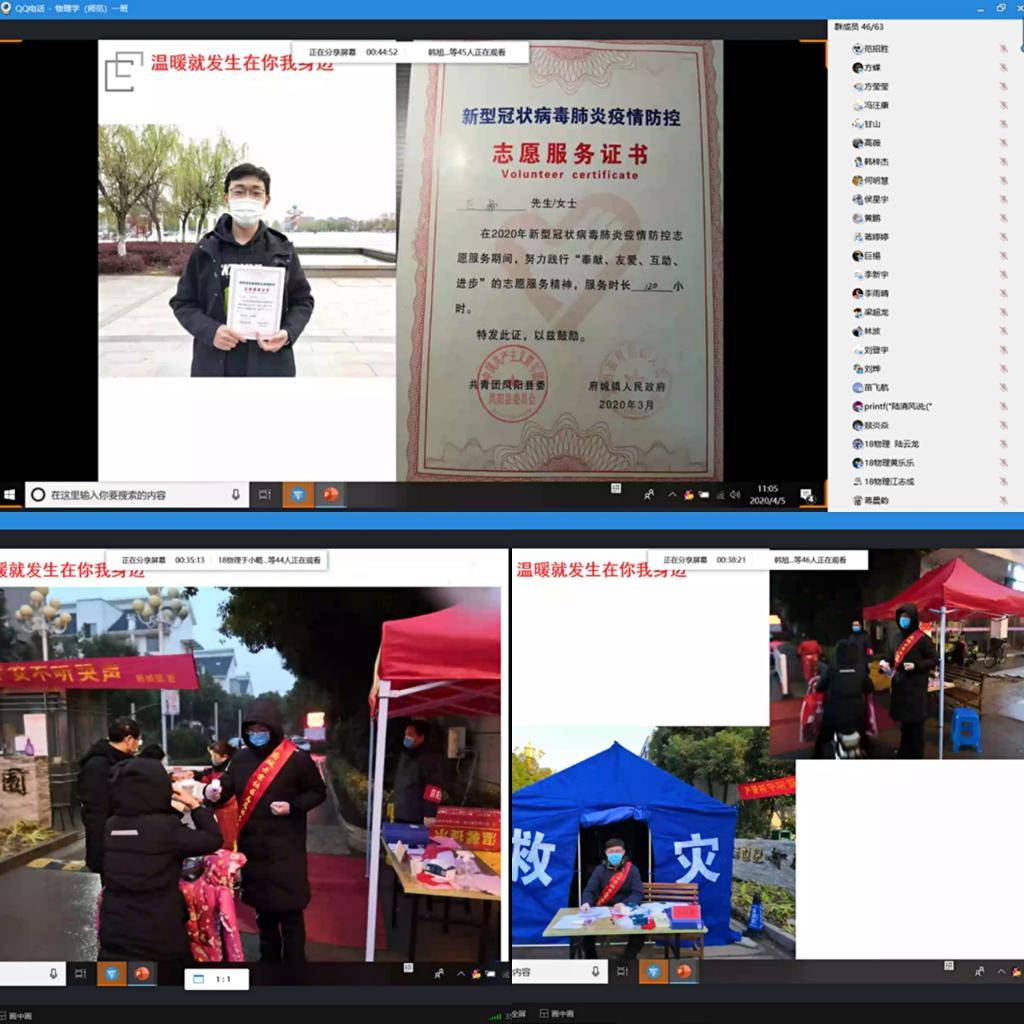Click the microphone icon in the bottom-left screenshot
This screenshot has width=1024, height=1024.
54,974
